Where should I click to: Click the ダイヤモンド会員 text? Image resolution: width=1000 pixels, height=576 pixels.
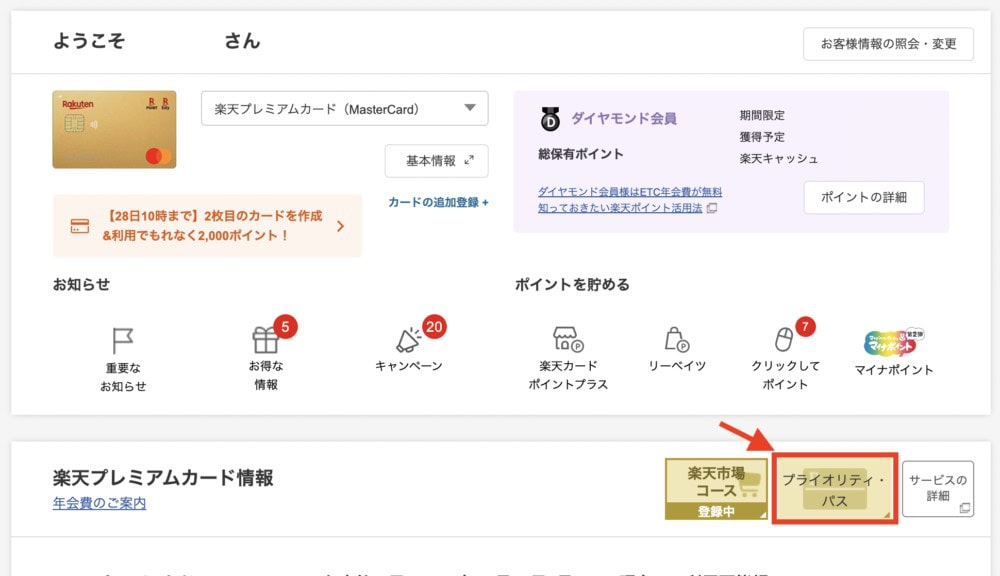tap(624, 119)
